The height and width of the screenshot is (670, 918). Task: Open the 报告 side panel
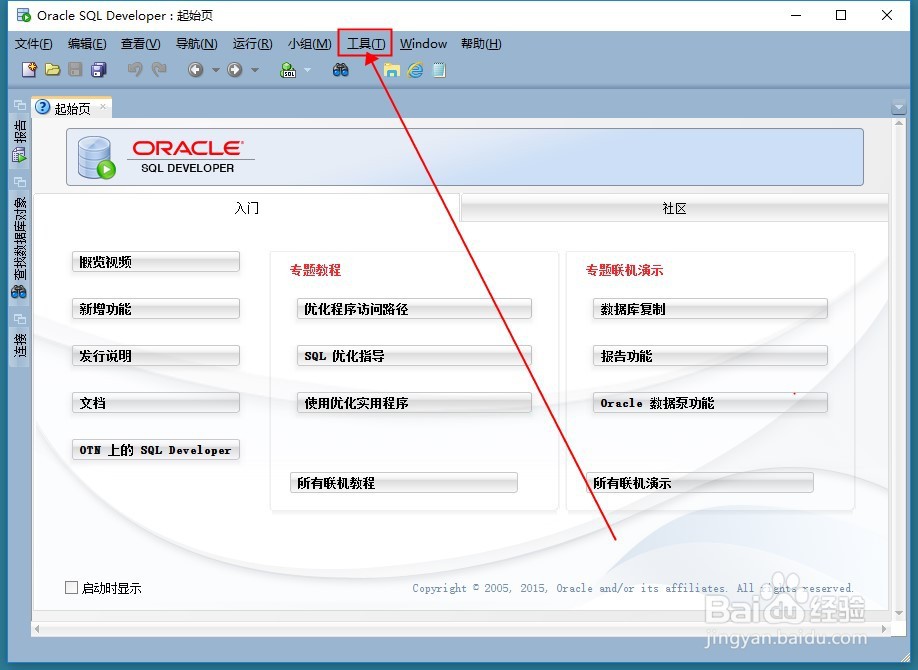[x=20, y=141]
